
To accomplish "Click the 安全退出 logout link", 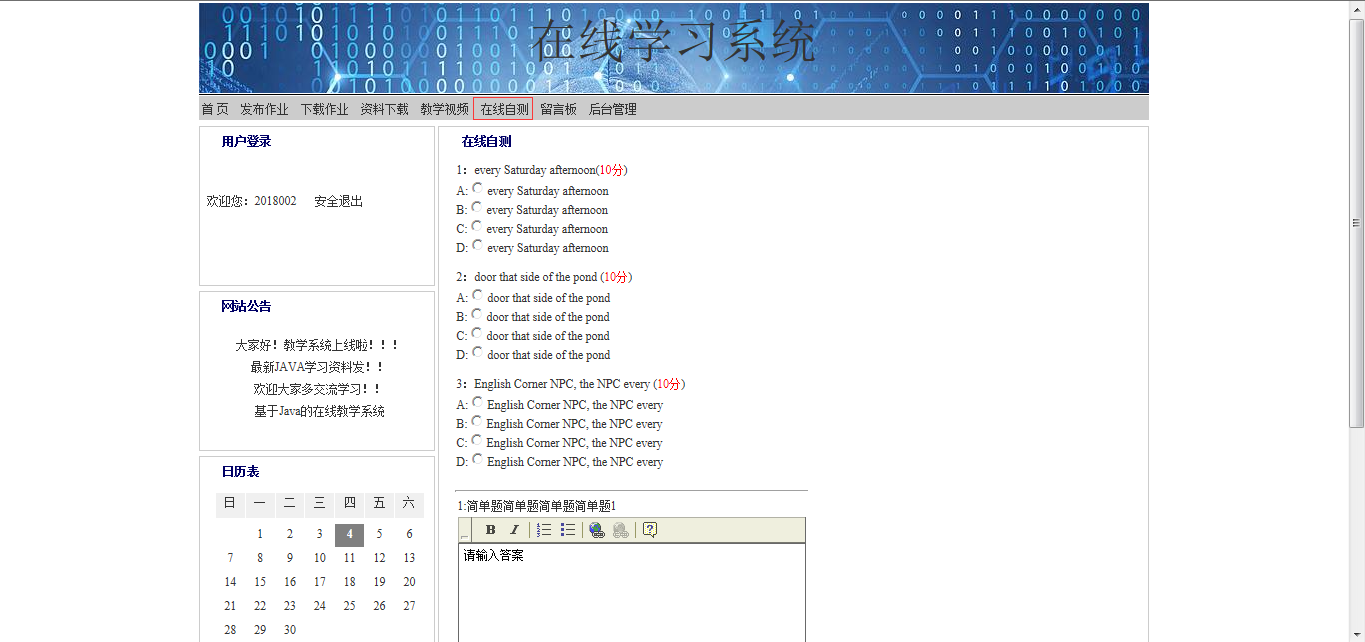I will point(338,201).
